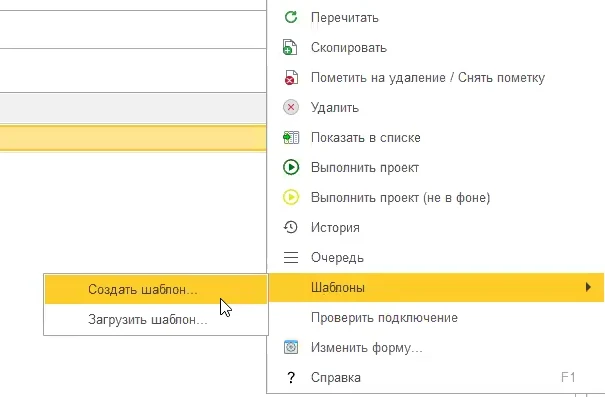
Task: Choose Создать шаблон... in submenu
Action: (x=156, y=289)
